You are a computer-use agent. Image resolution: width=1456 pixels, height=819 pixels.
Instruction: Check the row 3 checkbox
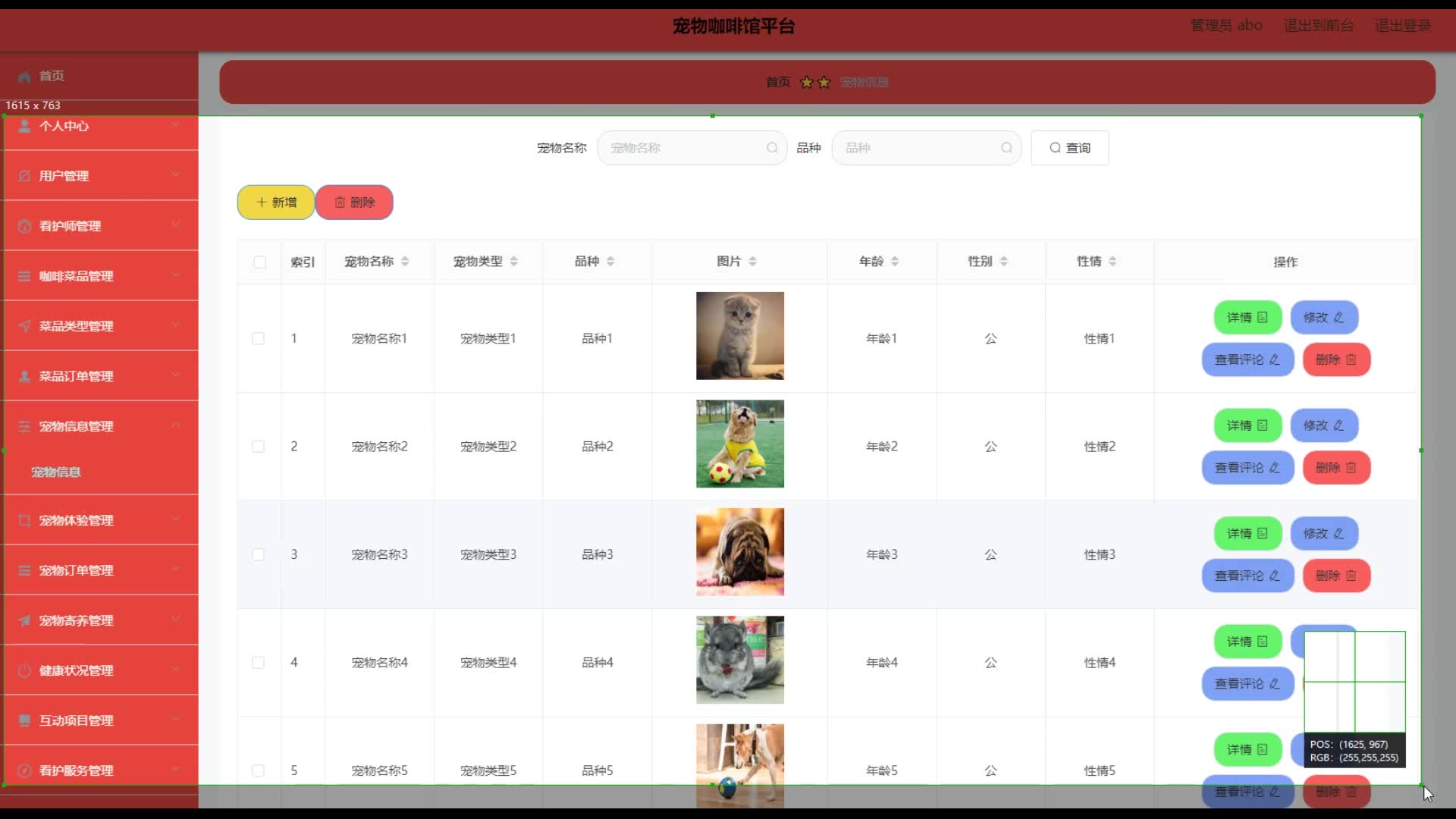pyautogui.click(x=259, y=554)
